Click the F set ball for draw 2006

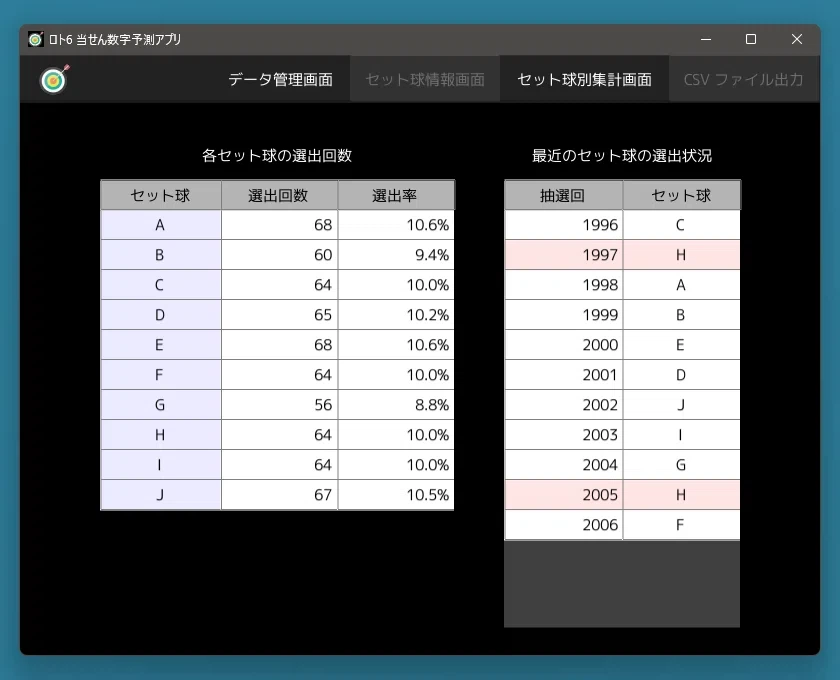(681, 525)
